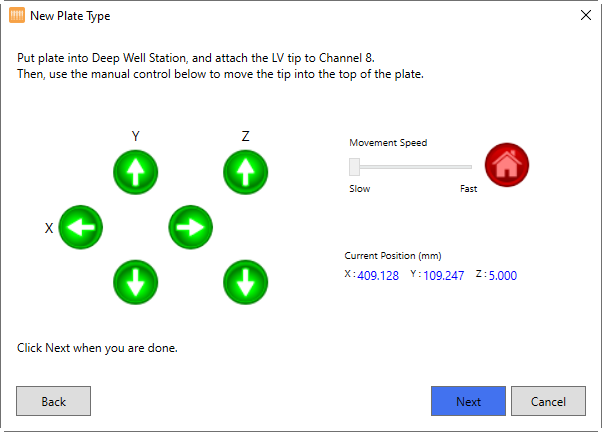602x432 pixels.
Task: Click the slider track near Fast end
Action: (462, 166)
